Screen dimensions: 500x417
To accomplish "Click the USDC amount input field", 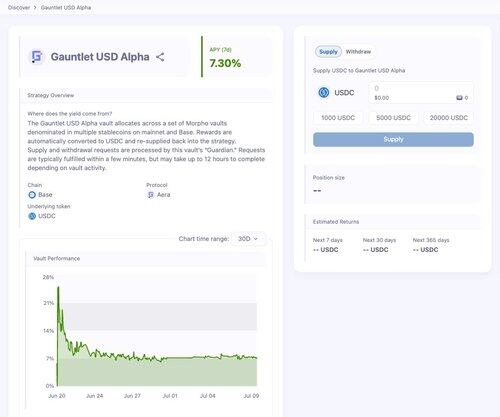I will tap(421, 93).
